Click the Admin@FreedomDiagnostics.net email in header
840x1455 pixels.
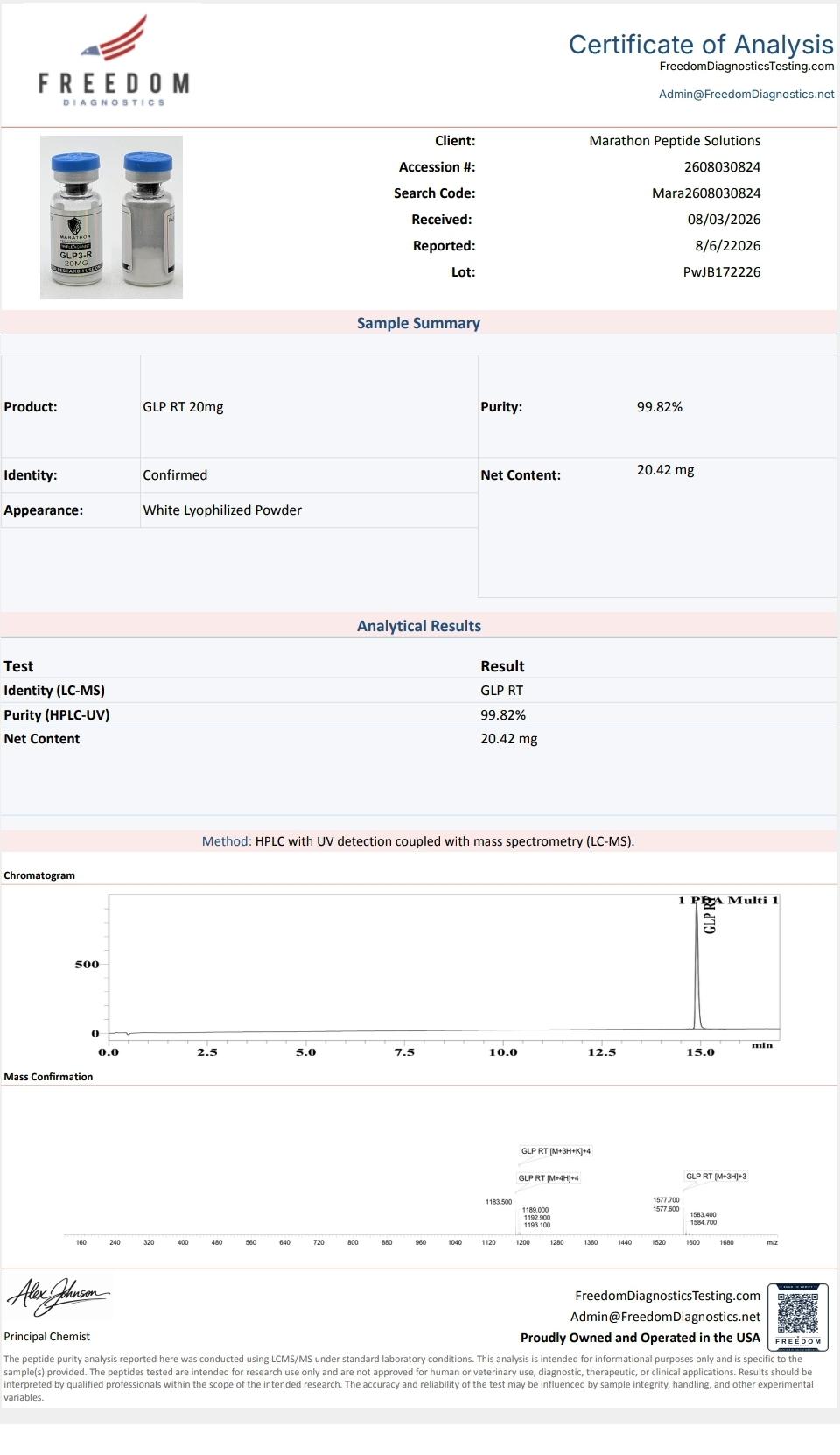pos(746,95)
